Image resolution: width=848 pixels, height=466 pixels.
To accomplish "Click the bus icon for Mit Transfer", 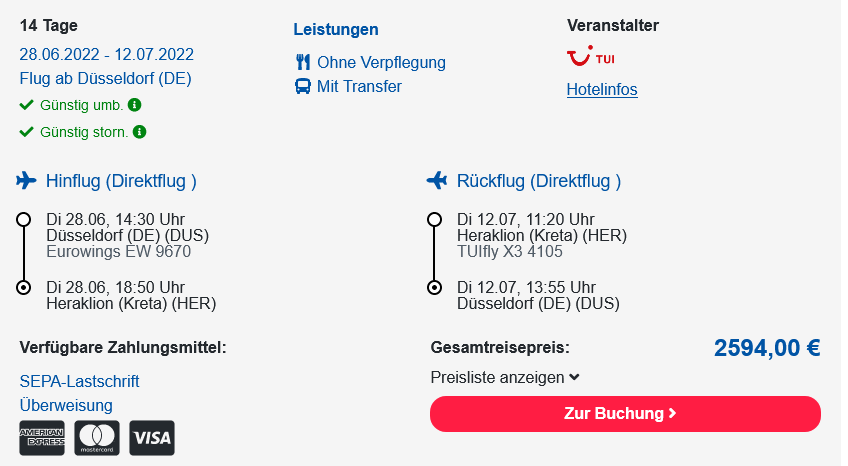I will [303, 86].
